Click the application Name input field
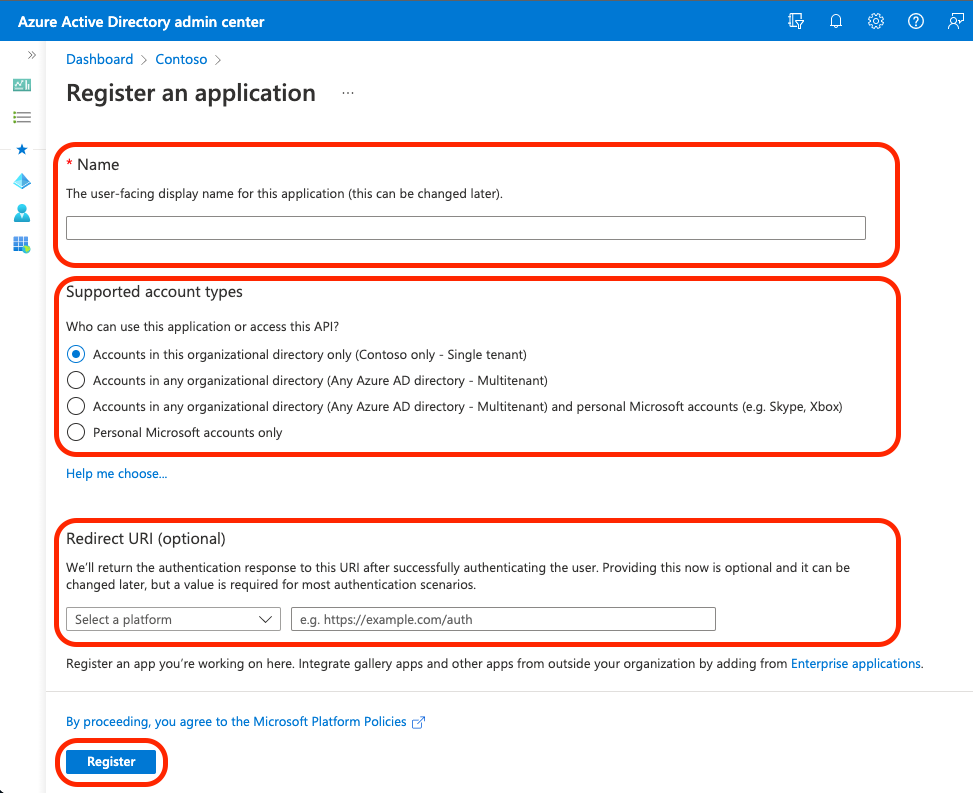 point(465,227)
